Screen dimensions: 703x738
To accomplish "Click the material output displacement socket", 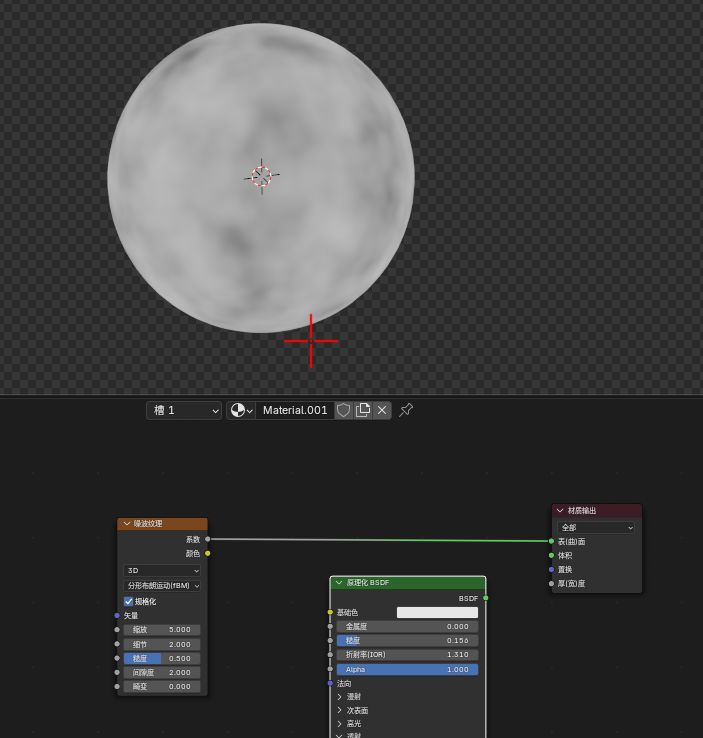I will coord(551,570).
